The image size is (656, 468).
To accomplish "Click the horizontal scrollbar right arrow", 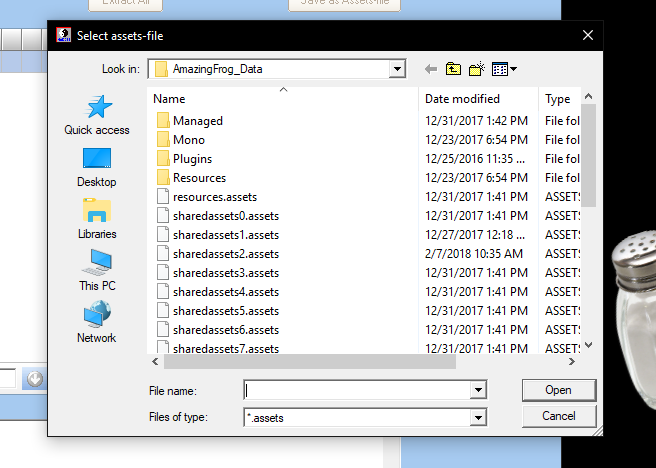I will [x=572, y=361].
